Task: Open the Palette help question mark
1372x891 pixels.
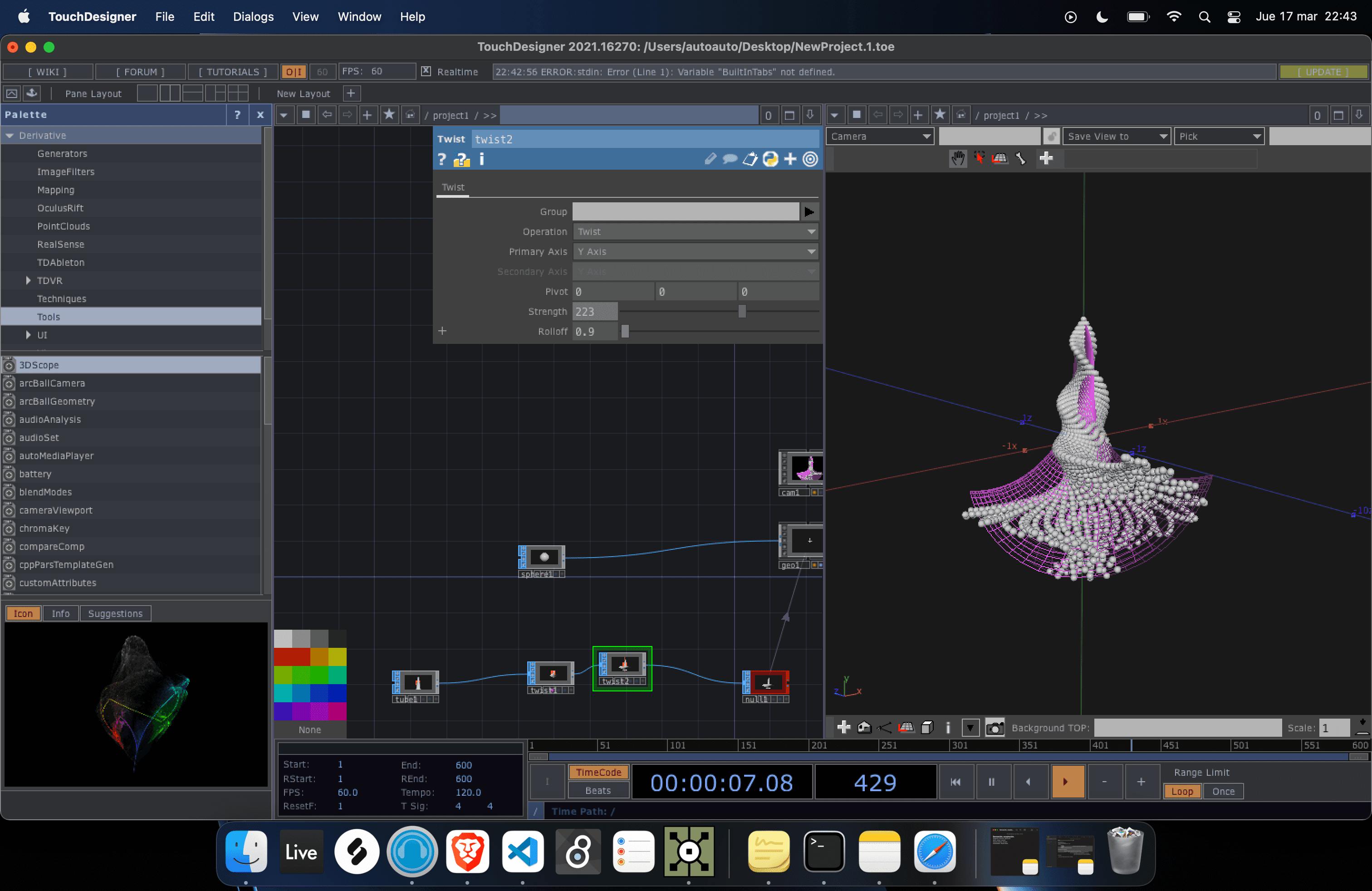Action: 237,115
